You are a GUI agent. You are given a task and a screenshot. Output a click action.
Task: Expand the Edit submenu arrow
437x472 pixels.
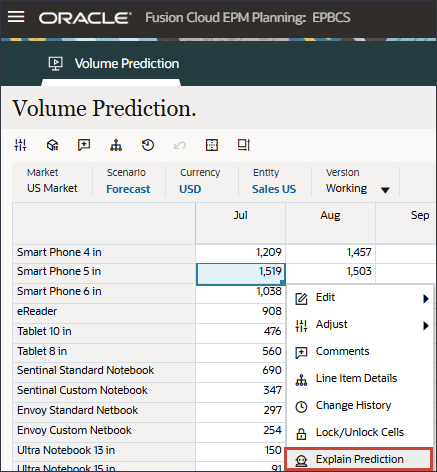coord(426,298)
